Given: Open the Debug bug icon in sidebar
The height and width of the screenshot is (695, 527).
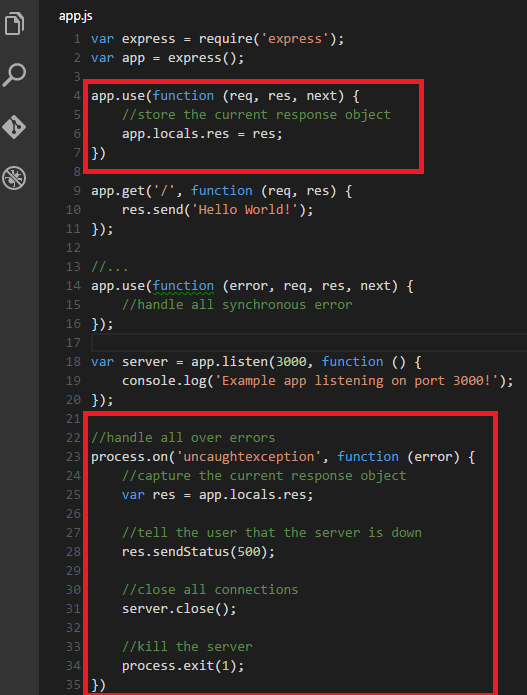Looking at the screenshot, I should tap(14, 178).
